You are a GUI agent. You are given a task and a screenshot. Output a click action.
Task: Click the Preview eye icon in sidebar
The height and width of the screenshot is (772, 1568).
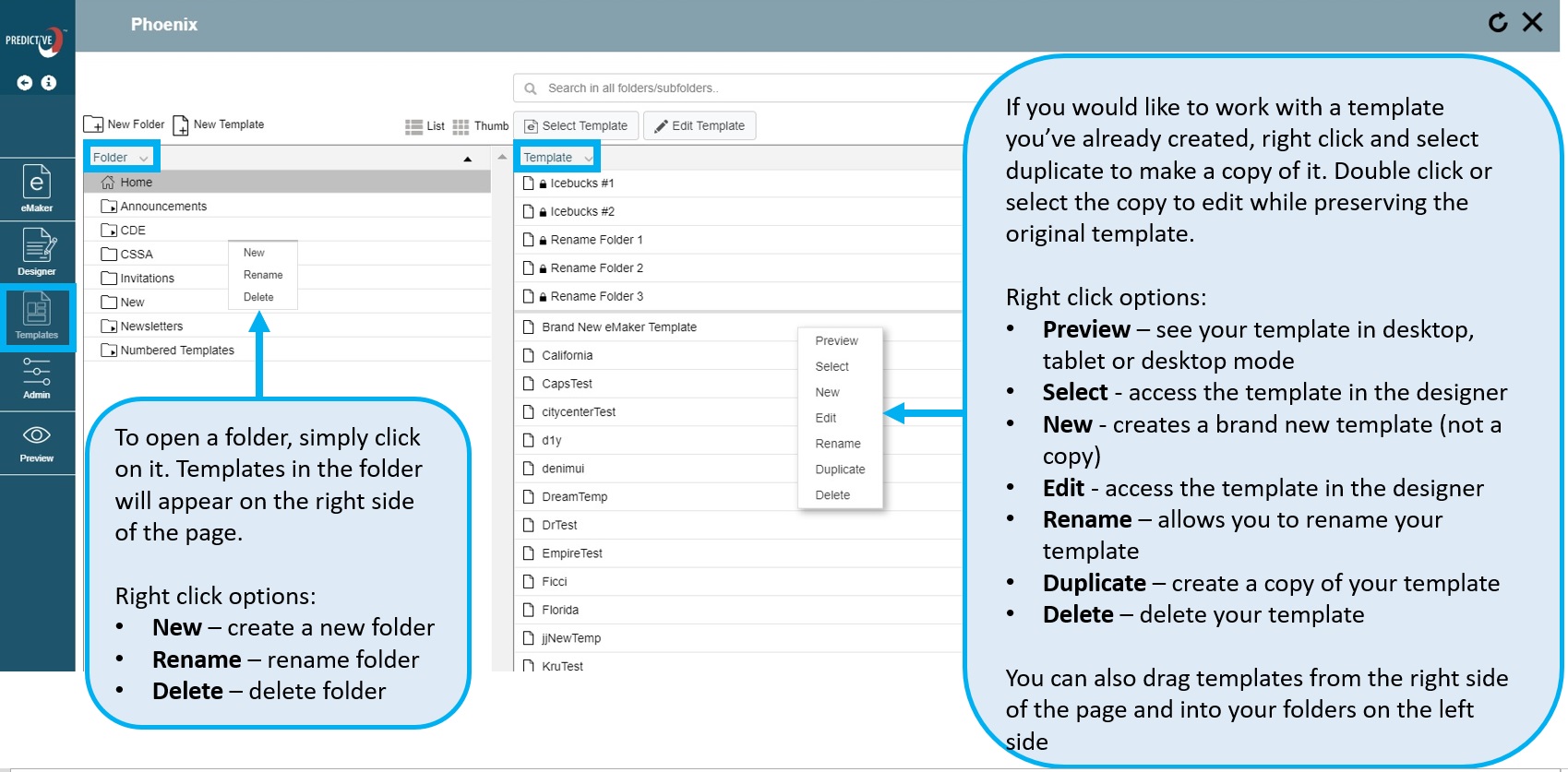pos(37,441)
